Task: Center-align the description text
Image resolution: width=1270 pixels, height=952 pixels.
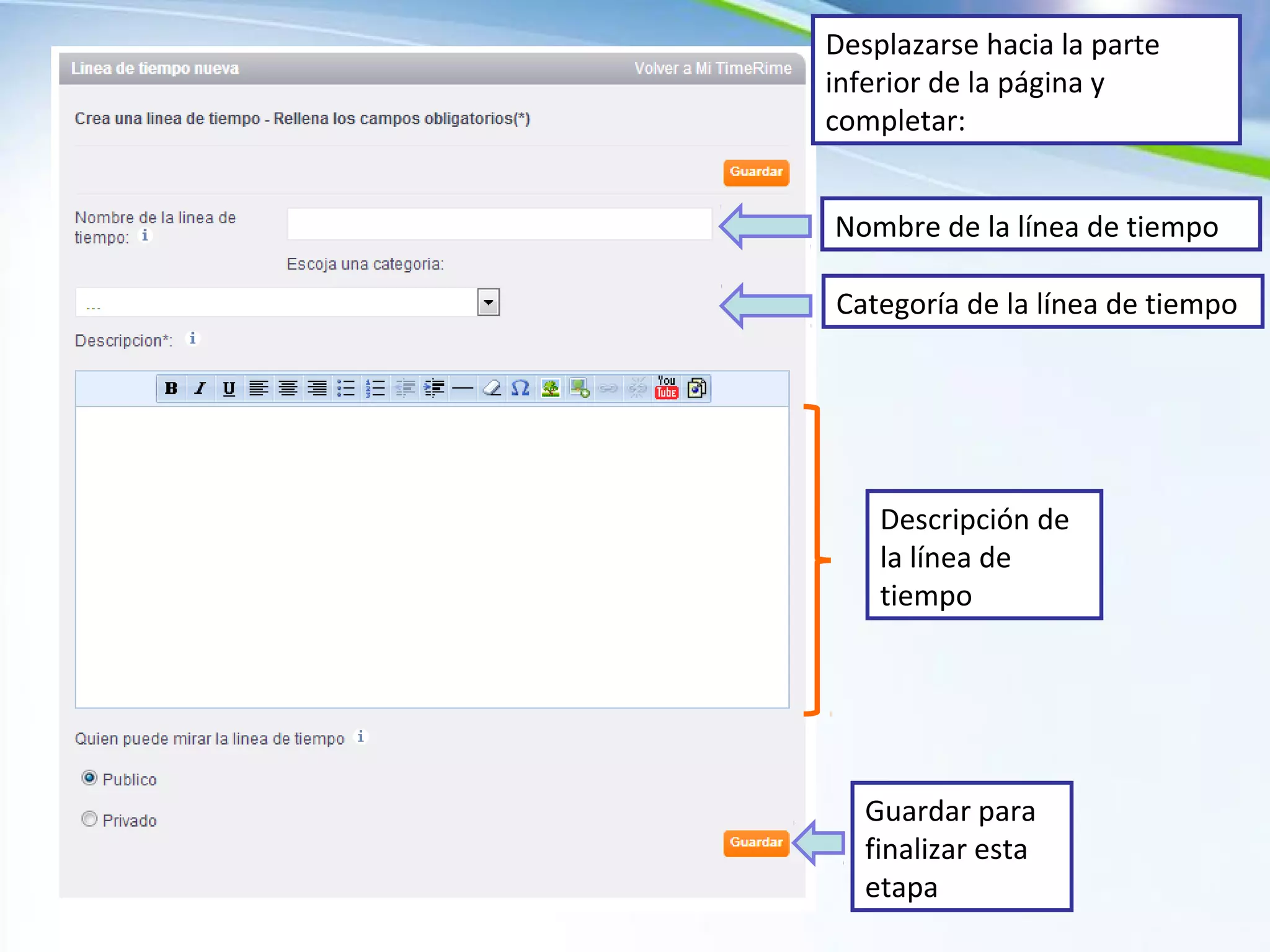Action: [x=288, y=389]
